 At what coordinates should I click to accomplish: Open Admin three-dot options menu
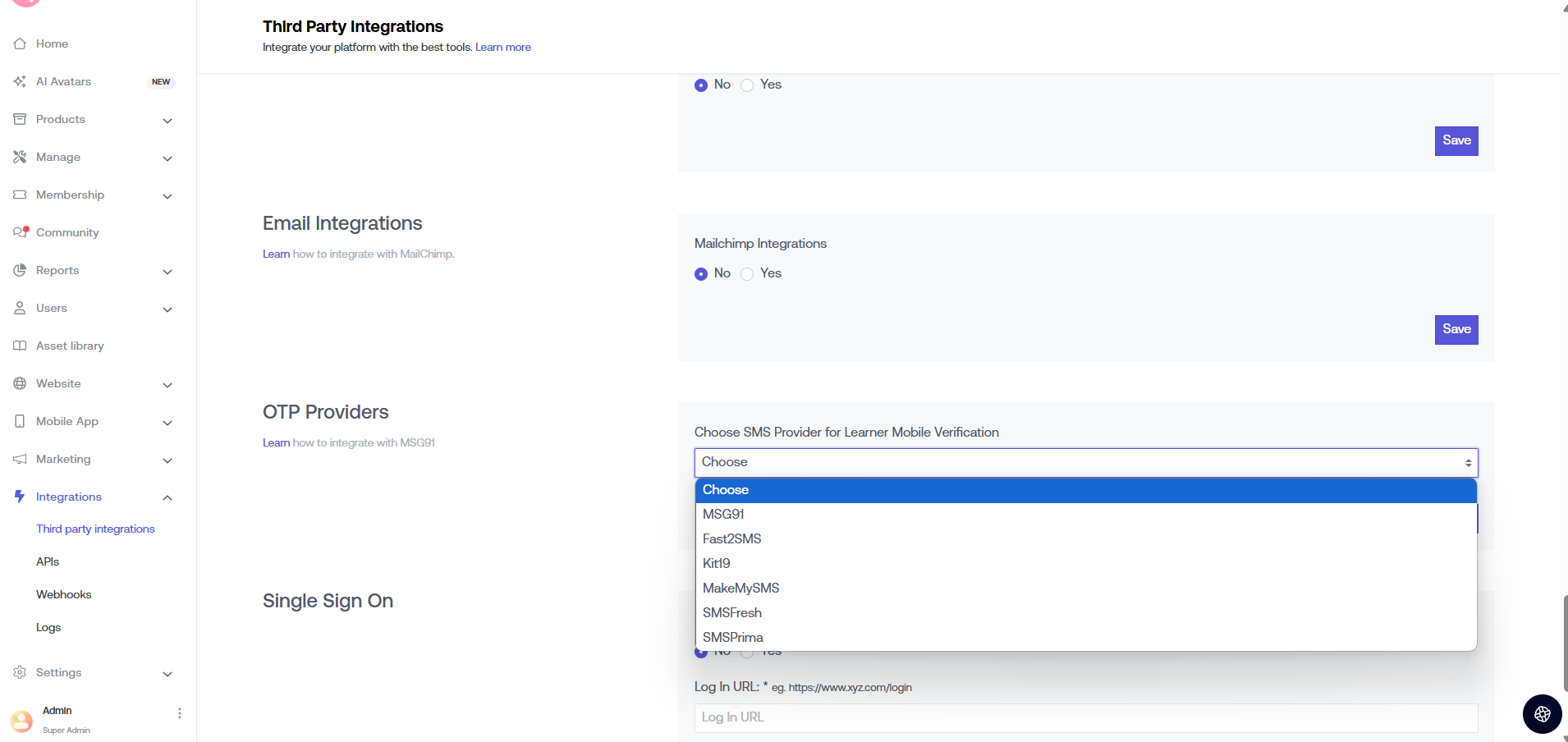(x=180, y=713)
